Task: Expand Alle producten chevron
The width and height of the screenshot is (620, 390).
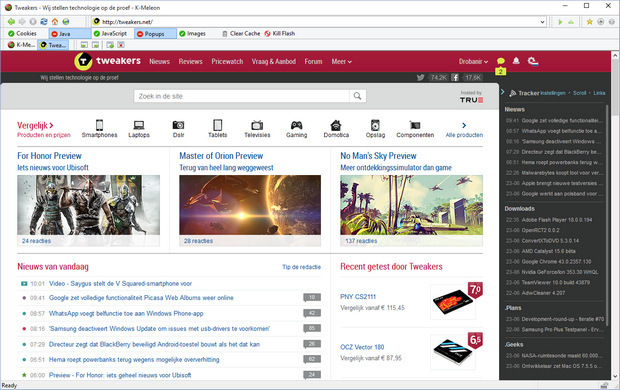Action: tap(464, 125)
